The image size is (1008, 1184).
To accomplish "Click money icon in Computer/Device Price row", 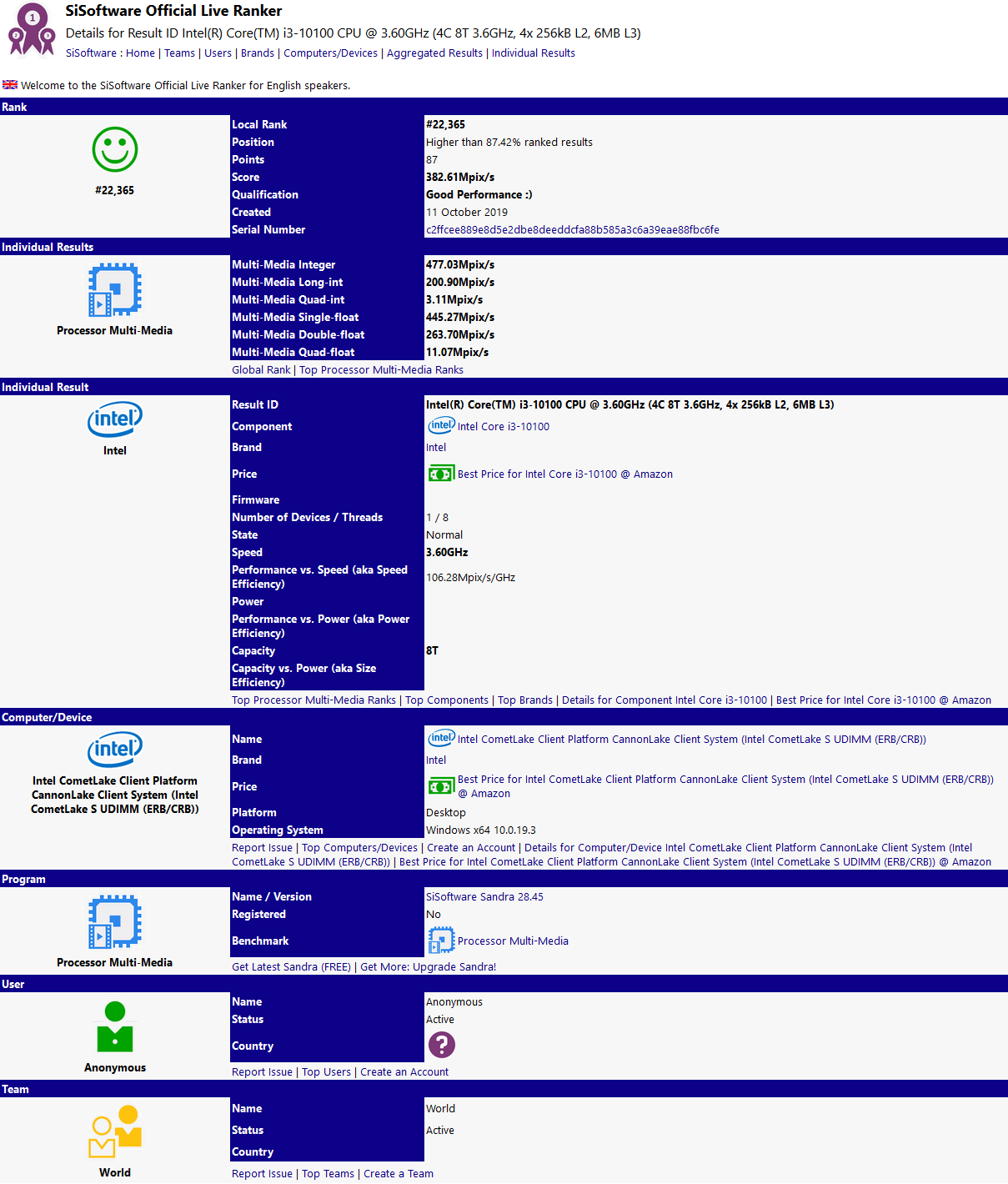I will [441, 786].
